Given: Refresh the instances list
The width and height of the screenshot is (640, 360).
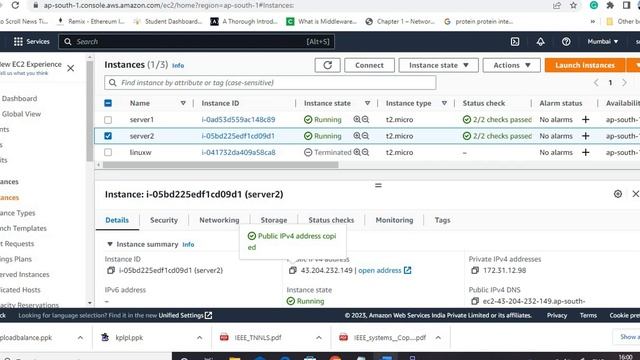Looking at the screenshot, I should click(x=327, y=65).
